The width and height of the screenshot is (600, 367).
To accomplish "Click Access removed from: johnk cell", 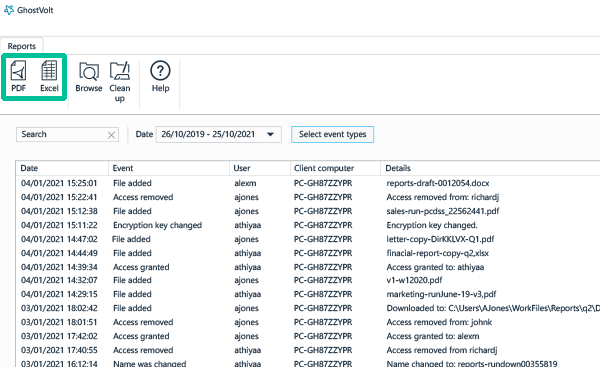I will click(x=439, y=322).
